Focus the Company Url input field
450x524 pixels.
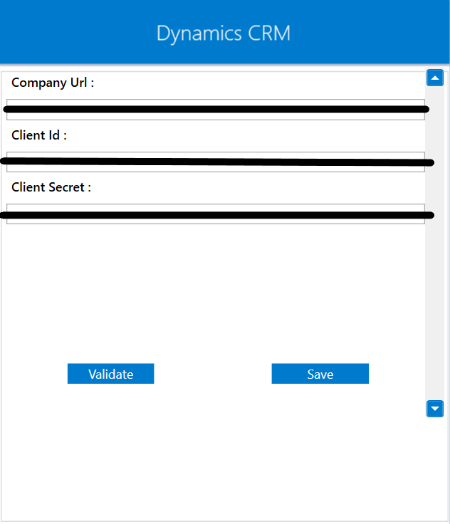coord(215,109)
